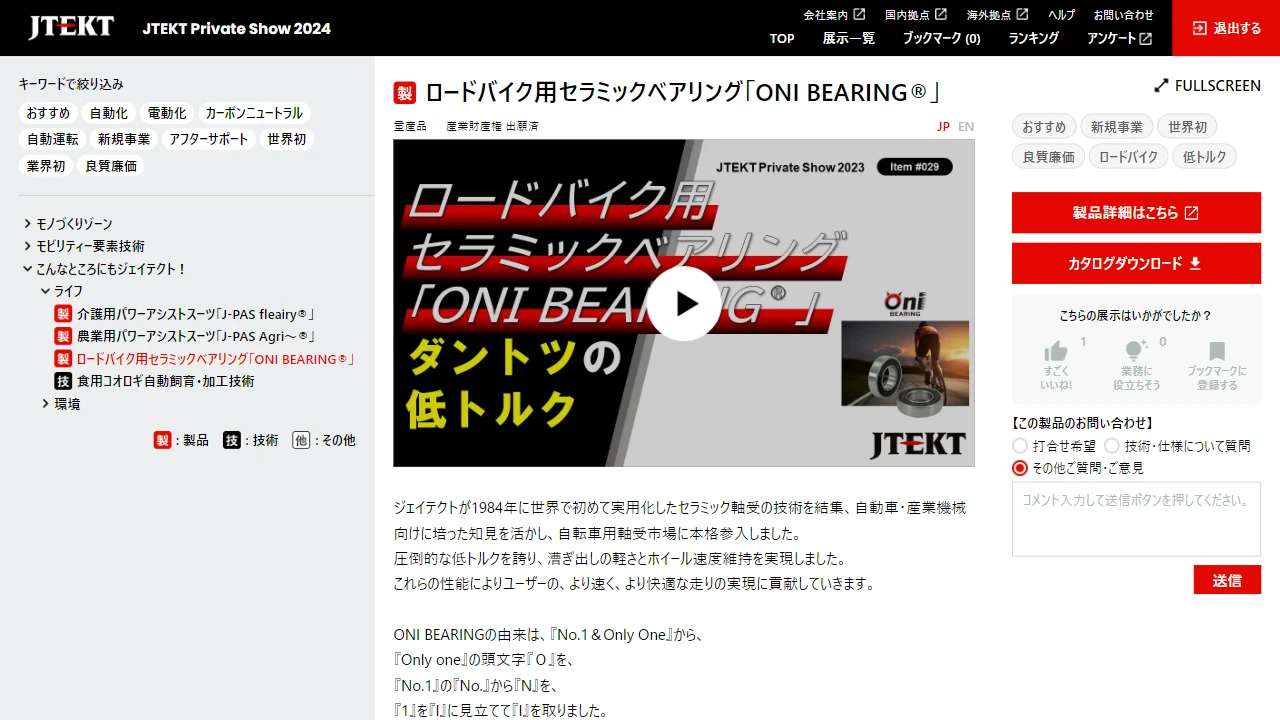The height and width of the screenshot is (720, 1280).
Task: Select 技術・仕様について質問 radio button
Action: pyautogui.click(x=1111, y=446)
